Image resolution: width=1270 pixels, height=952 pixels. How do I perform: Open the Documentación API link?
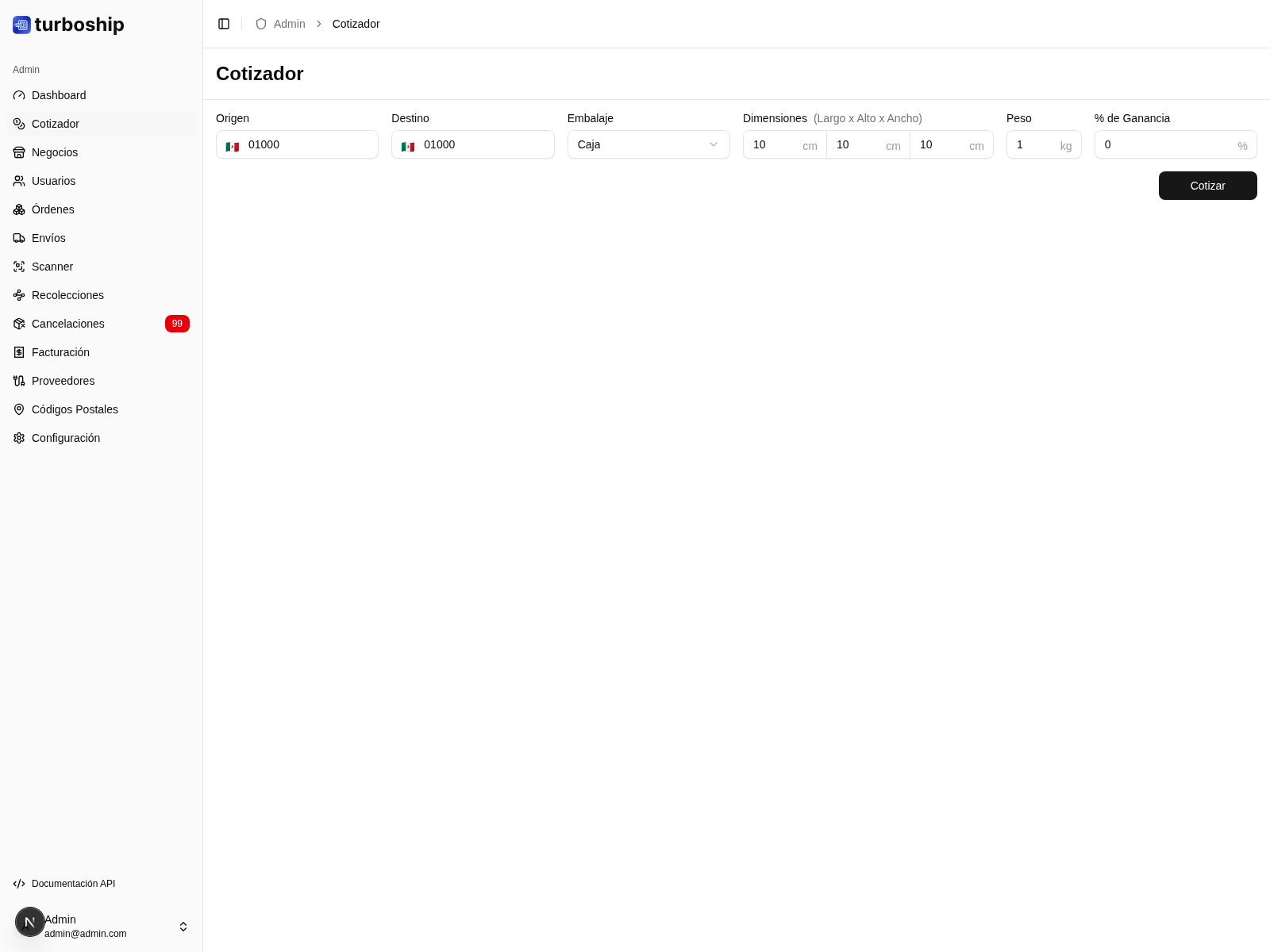73,884
